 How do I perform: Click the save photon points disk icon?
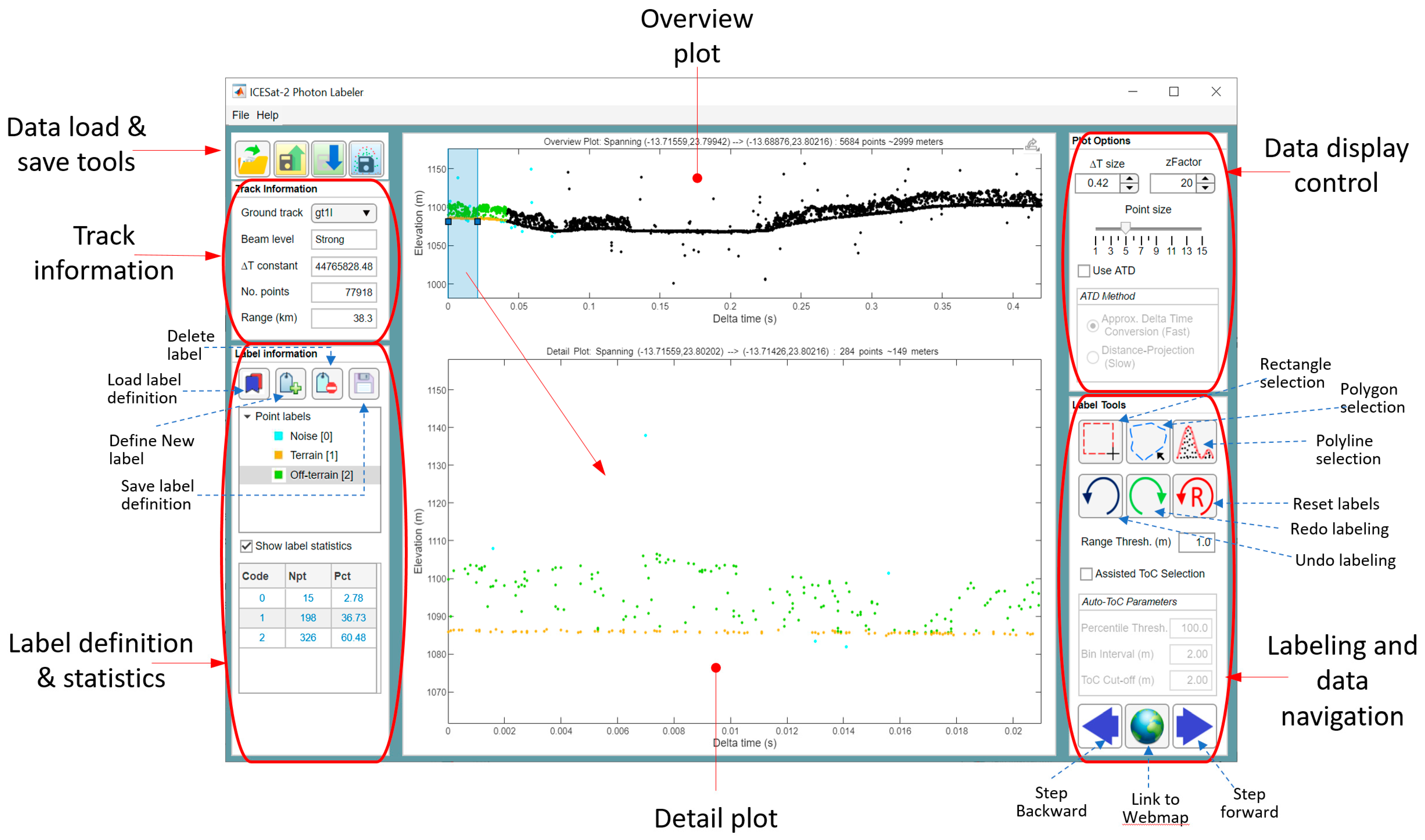[366, 159]
